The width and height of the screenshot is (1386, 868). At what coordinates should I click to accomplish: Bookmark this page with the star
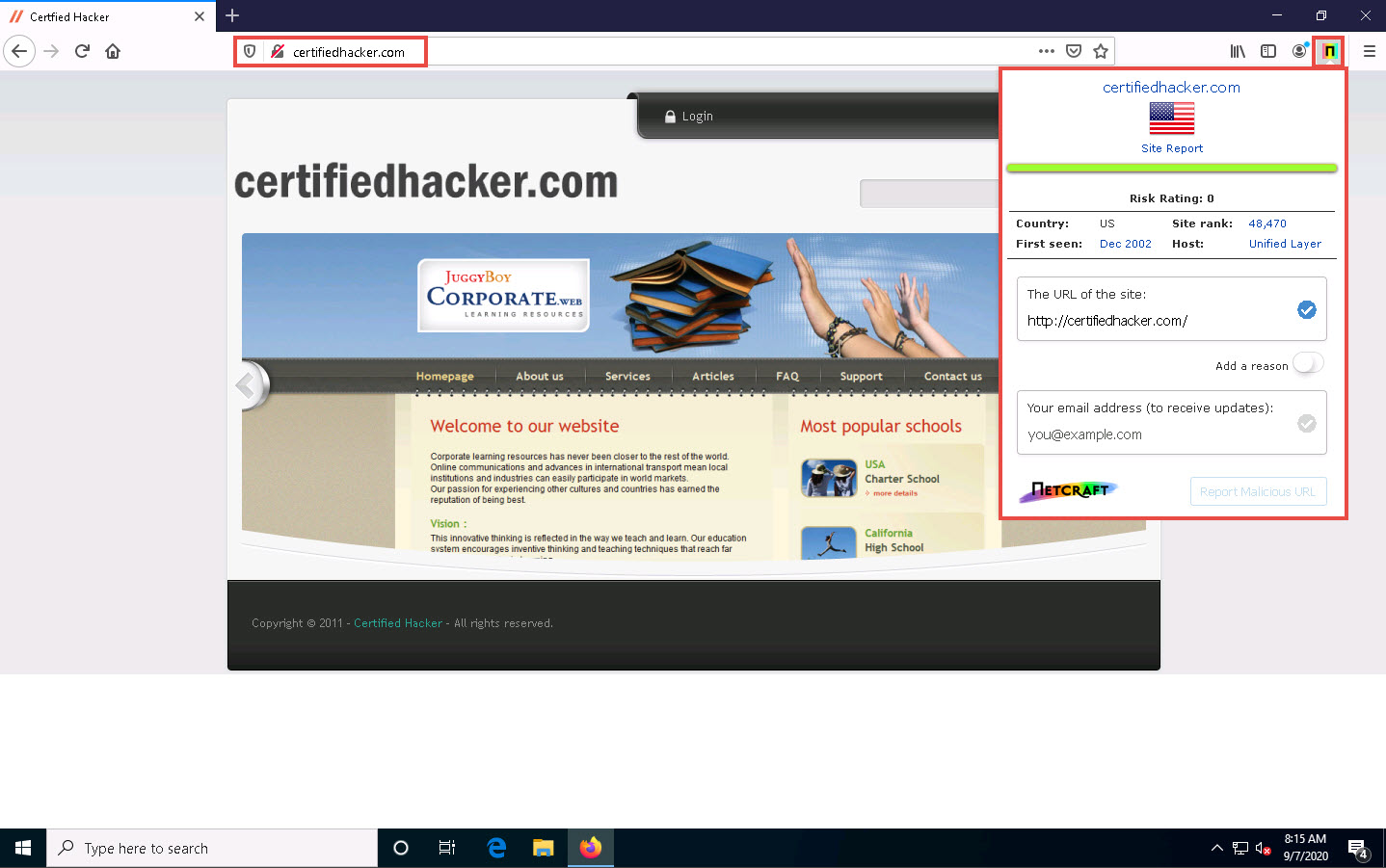click(1101, 51)
